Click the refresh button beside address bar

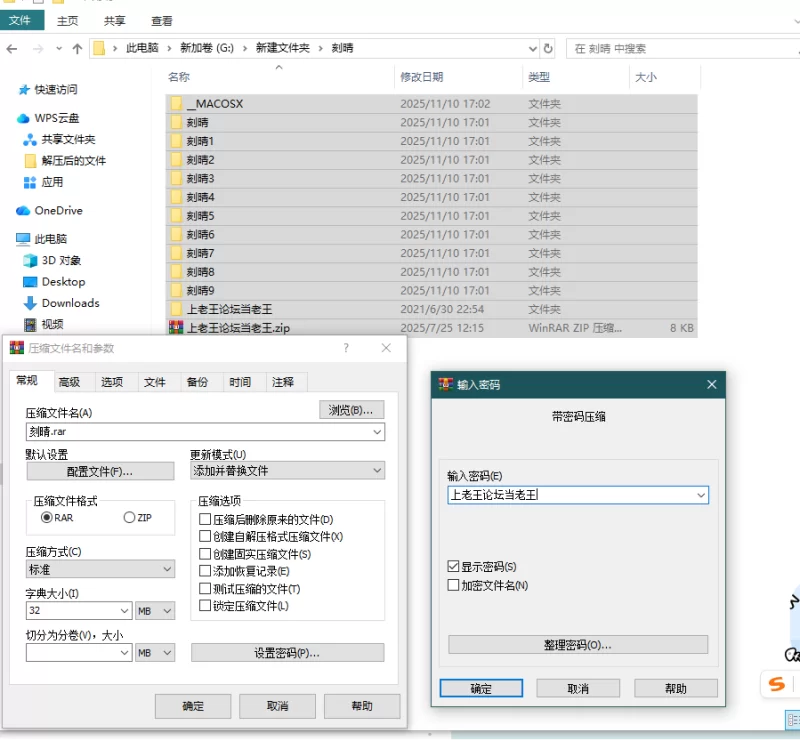(x=548, y=48)
